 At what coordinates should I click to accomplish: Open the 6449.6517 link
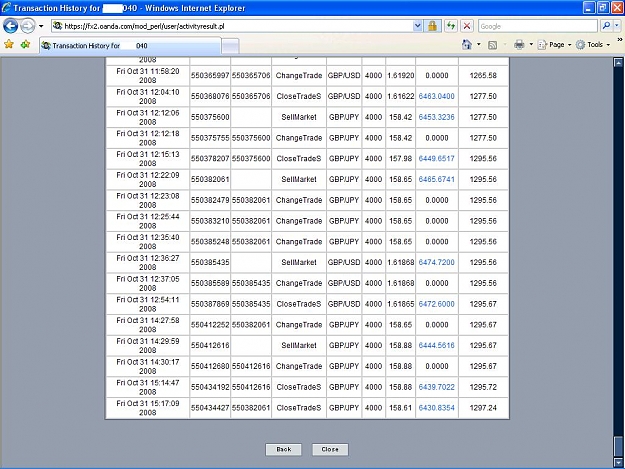coord(436,159)
